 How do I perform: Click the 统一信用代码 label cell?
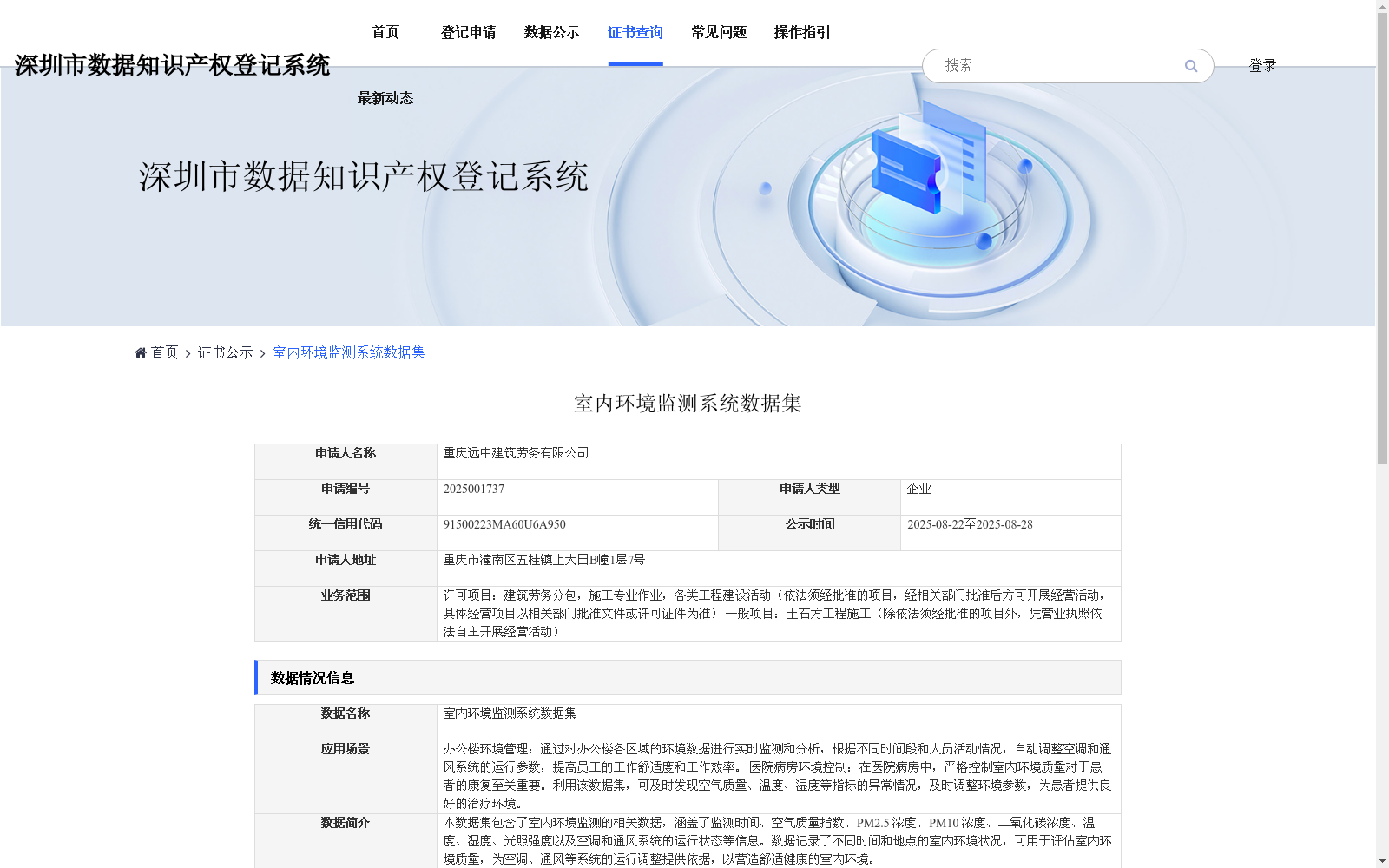pyautogui.click(x=346, y=533)
